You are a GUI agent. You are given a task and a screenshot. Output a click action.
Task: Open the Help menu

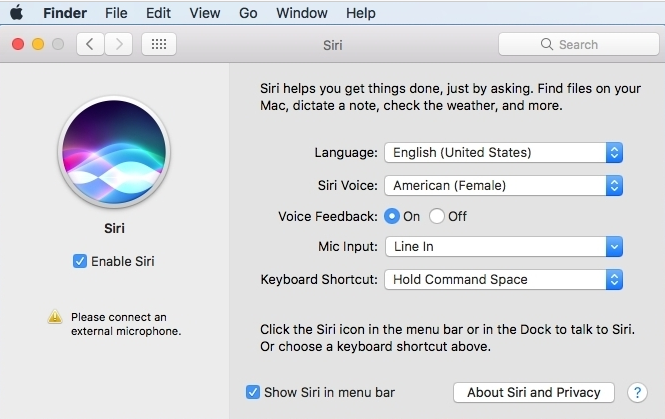pyautogui.click(x=360, y=13)
